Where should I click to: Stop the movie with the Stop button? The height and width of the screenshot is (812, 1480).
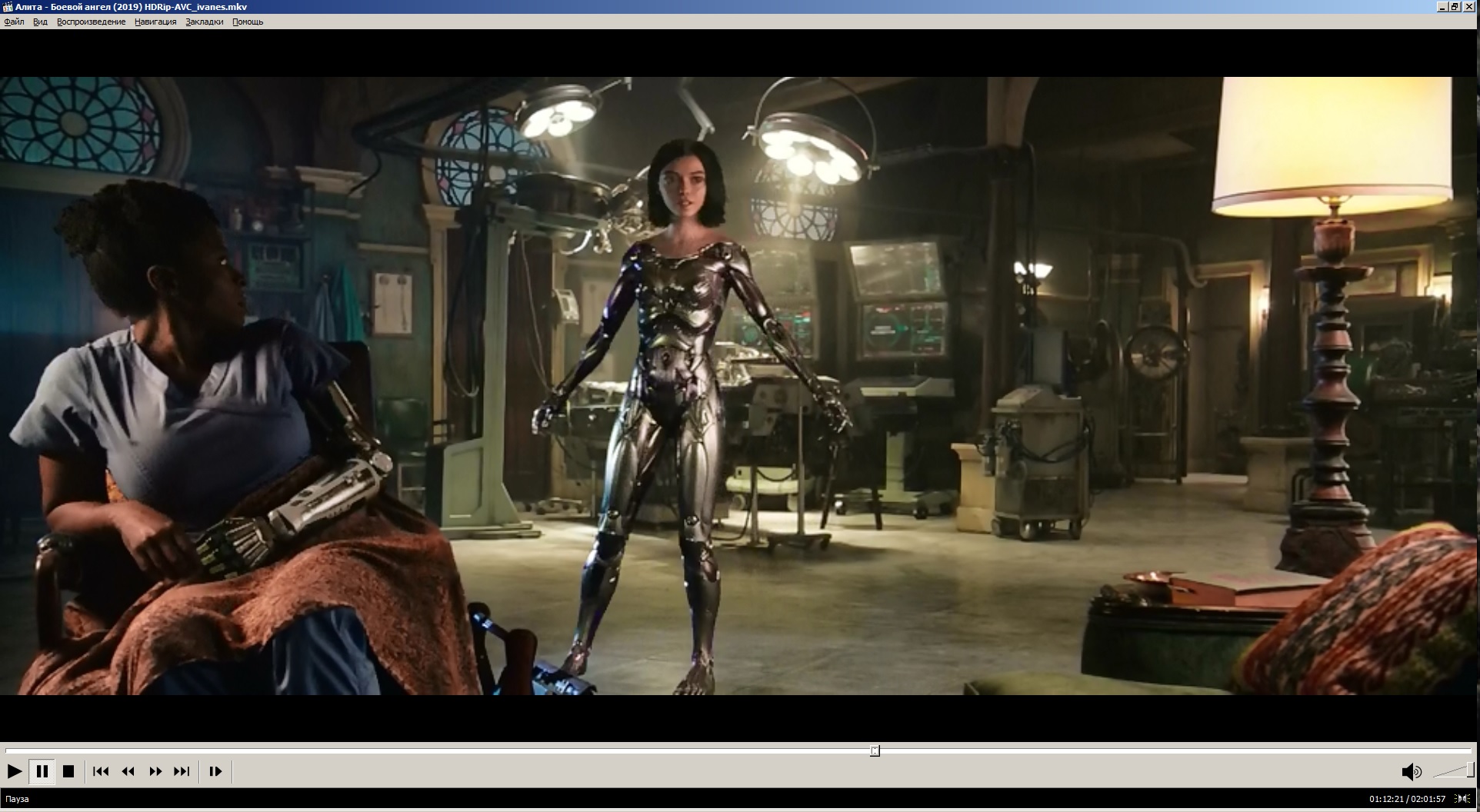(x=68, y=771)
